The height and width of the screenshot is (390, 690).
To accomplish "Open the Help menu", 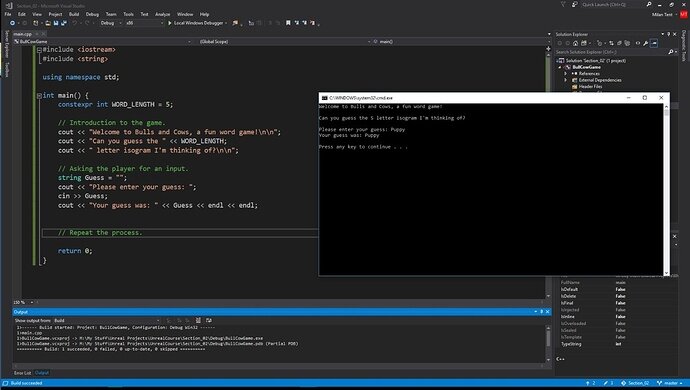I will pyautogui.click(x=204, y=14).
